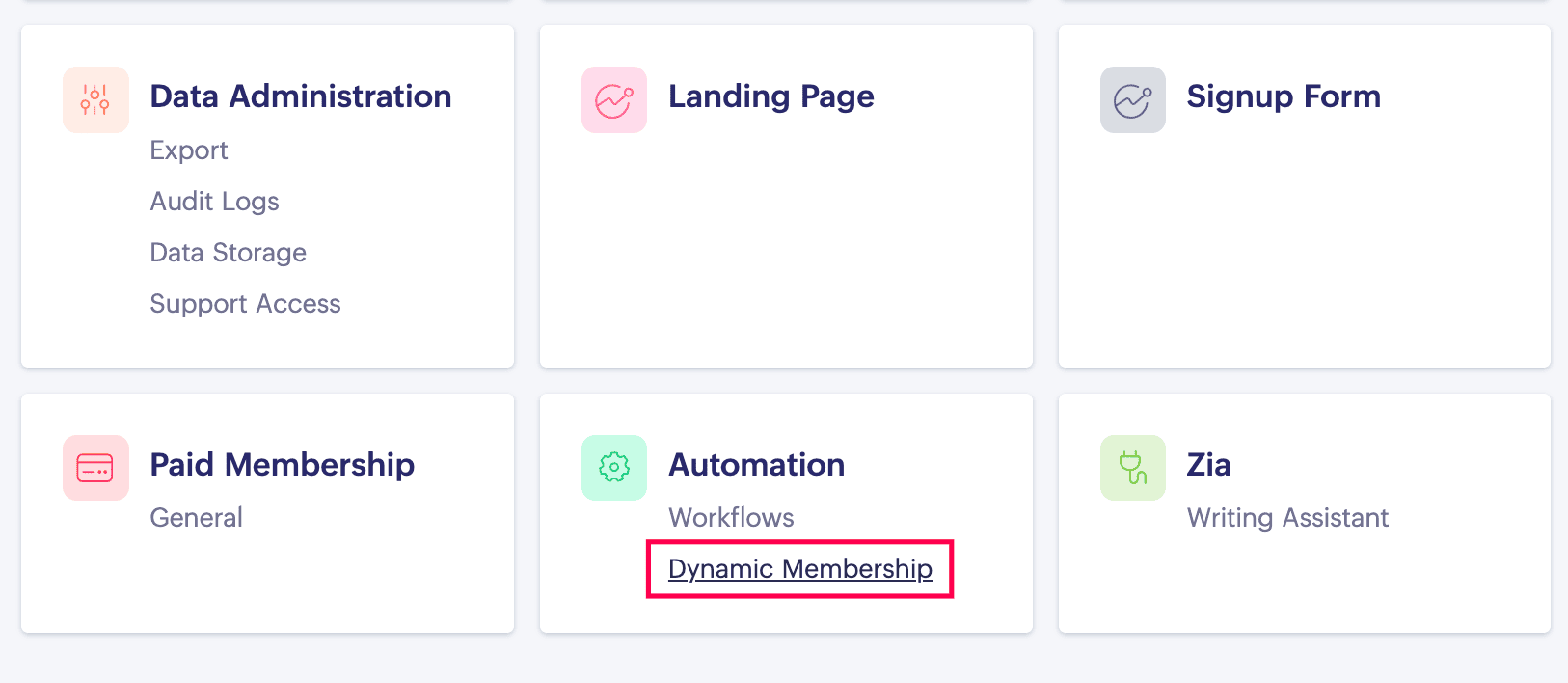This screenshot has height=683, width=1568.
Task: Open the Landing Page settings
Action: [770, 96]
